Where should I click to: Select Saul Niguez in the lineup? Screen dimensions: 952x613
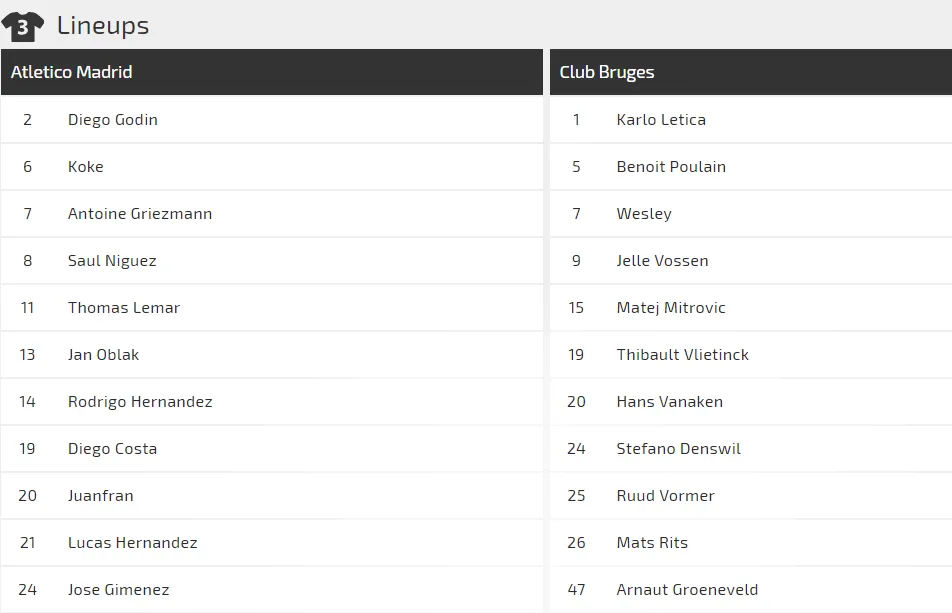(x=112, y=260)
